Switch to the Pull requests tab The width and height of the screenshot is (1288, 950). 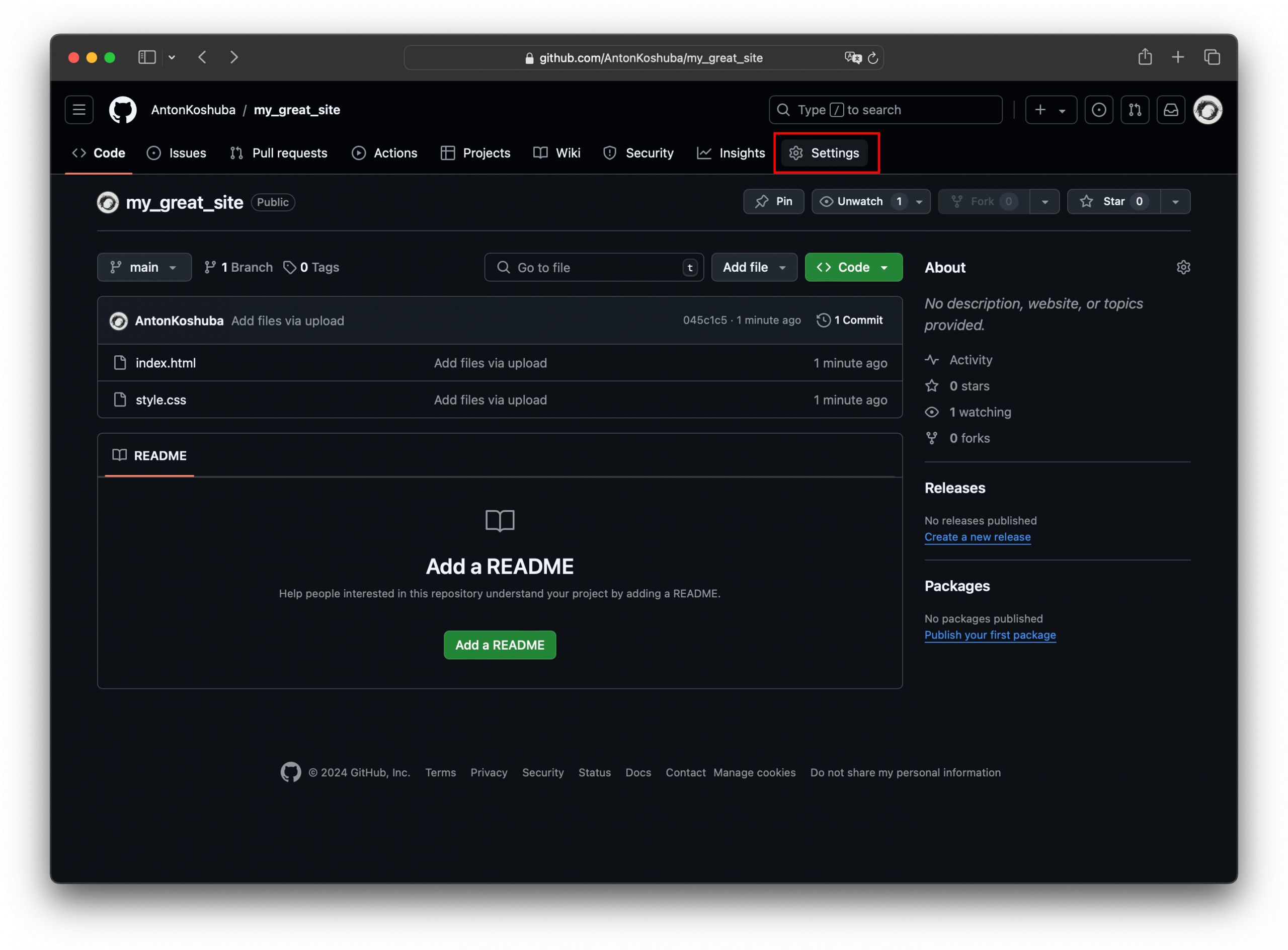[279, 153]
